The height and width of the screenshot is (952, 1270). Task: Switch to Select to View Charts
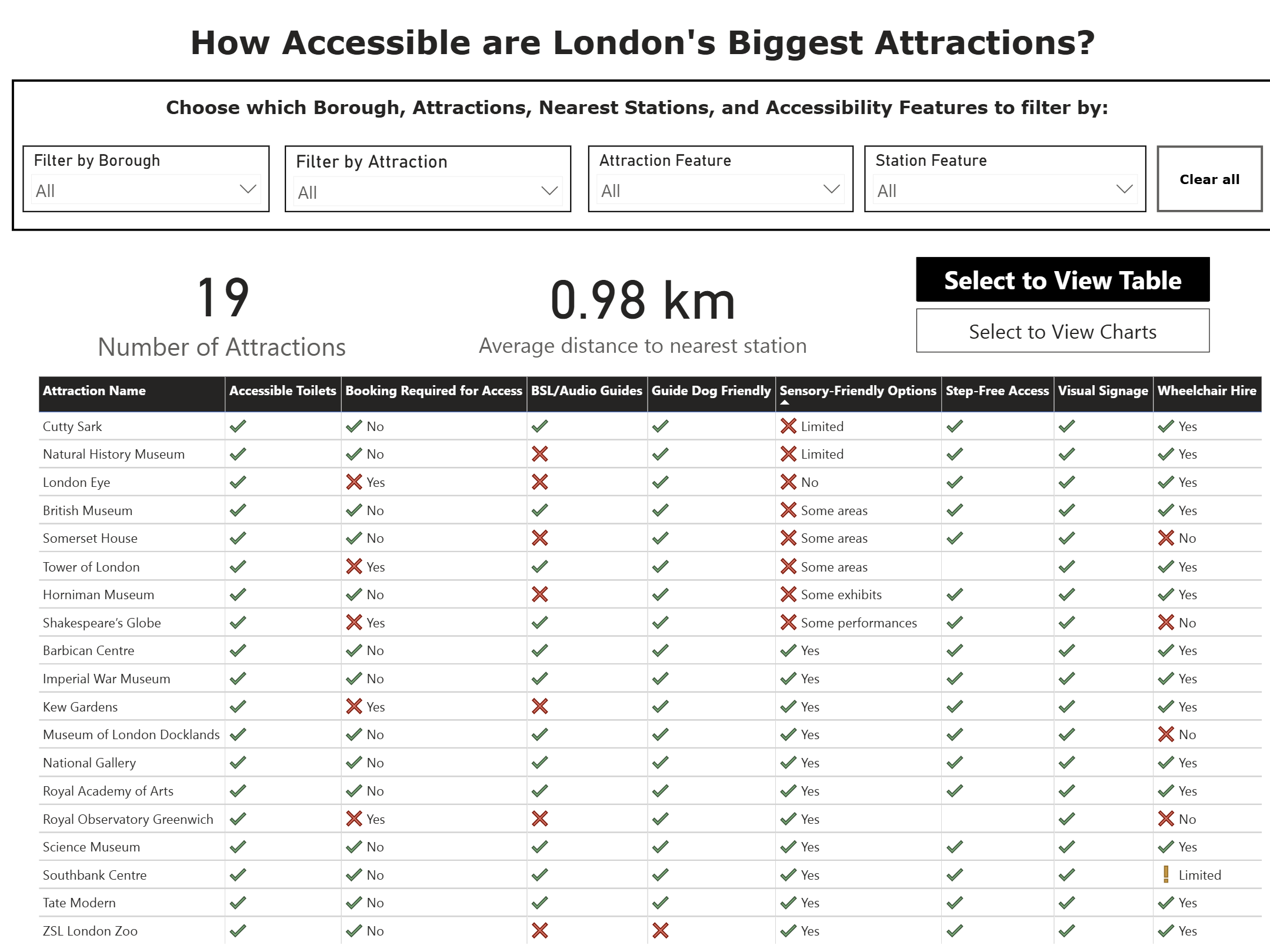coord(1062,332)
